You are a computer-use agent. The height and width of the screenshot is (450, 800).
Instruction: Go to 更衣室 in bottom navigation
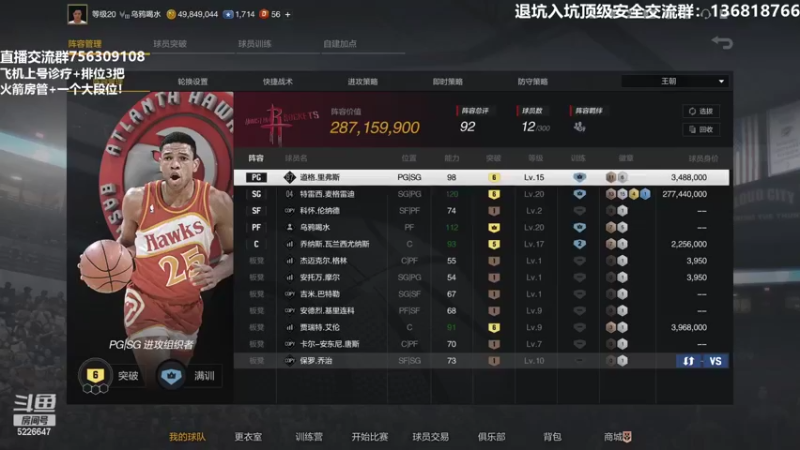coord(248,437)
